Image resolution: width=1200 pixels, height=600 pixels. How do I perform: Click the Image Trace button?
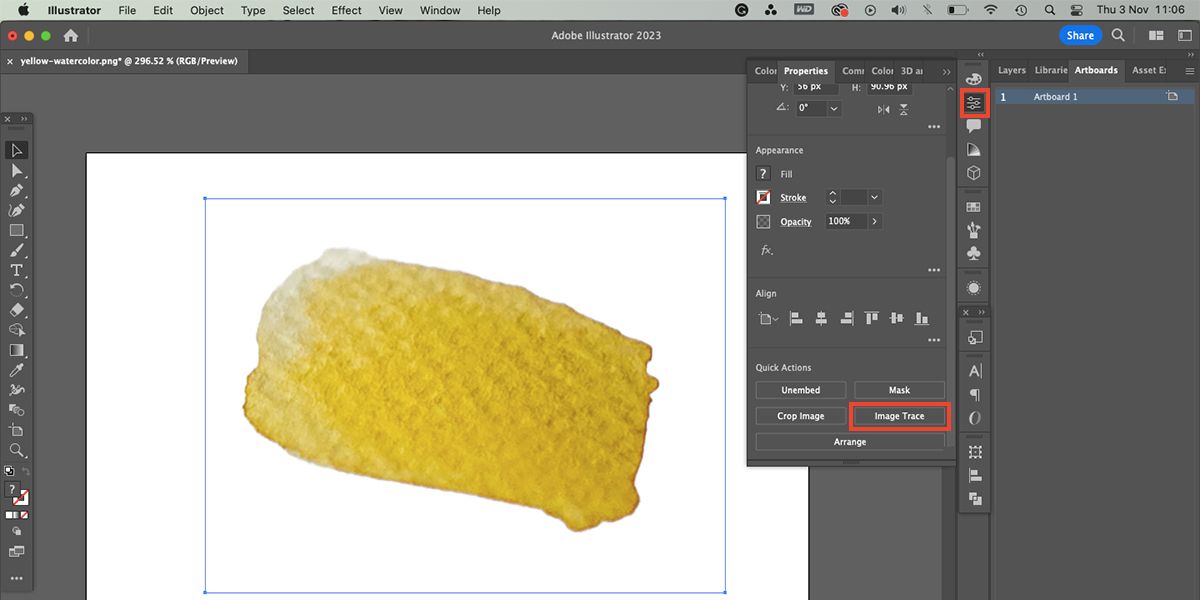click(899, 416)
